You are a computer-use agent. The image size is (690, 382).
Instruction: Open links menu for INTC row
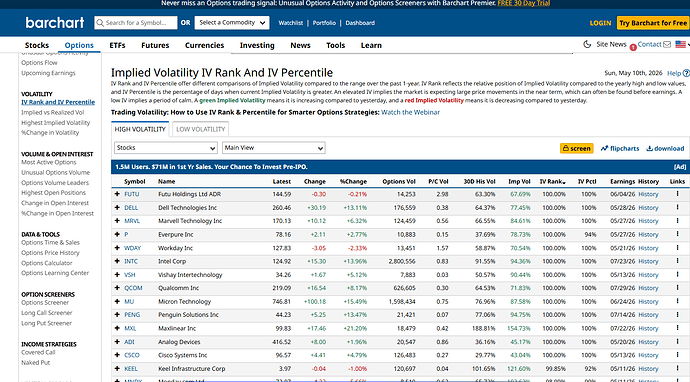[677, 261]
